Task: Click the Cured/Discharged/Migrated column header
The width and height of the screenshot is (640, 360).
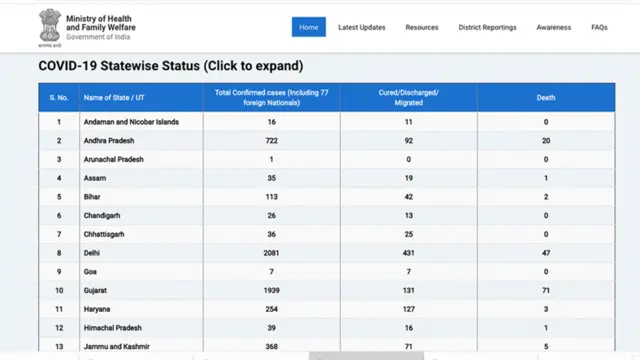Action: tap(409, 98)
